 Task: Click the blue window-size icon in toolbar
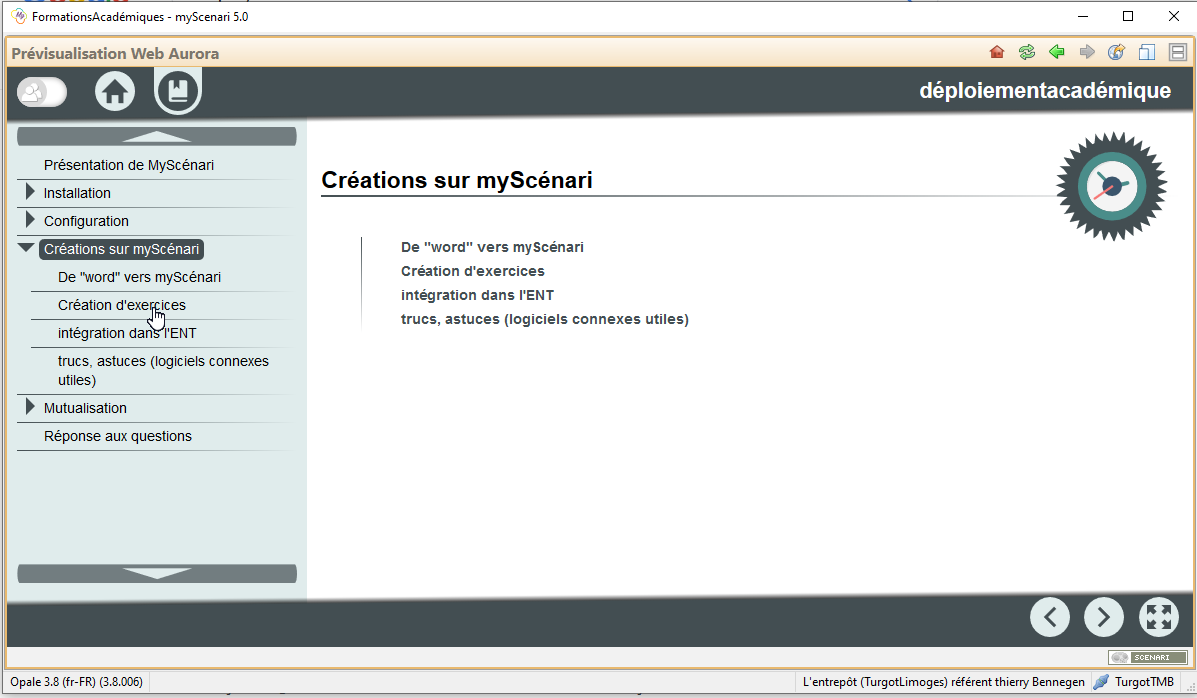tap(1147, 52)
